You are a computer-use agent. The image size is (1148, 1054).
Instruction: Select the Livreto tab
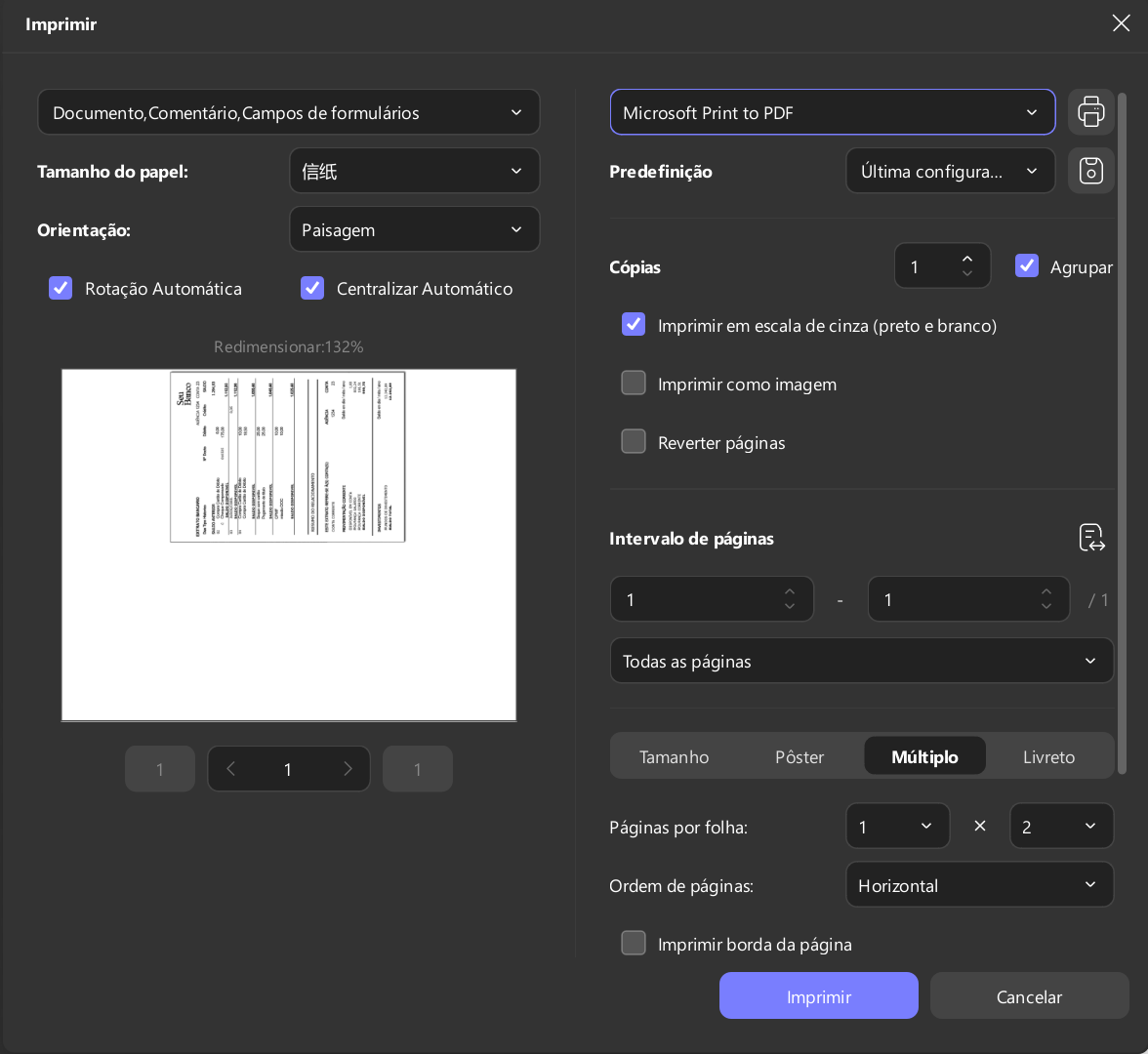pyautogui.click(x=1048, y=757)
